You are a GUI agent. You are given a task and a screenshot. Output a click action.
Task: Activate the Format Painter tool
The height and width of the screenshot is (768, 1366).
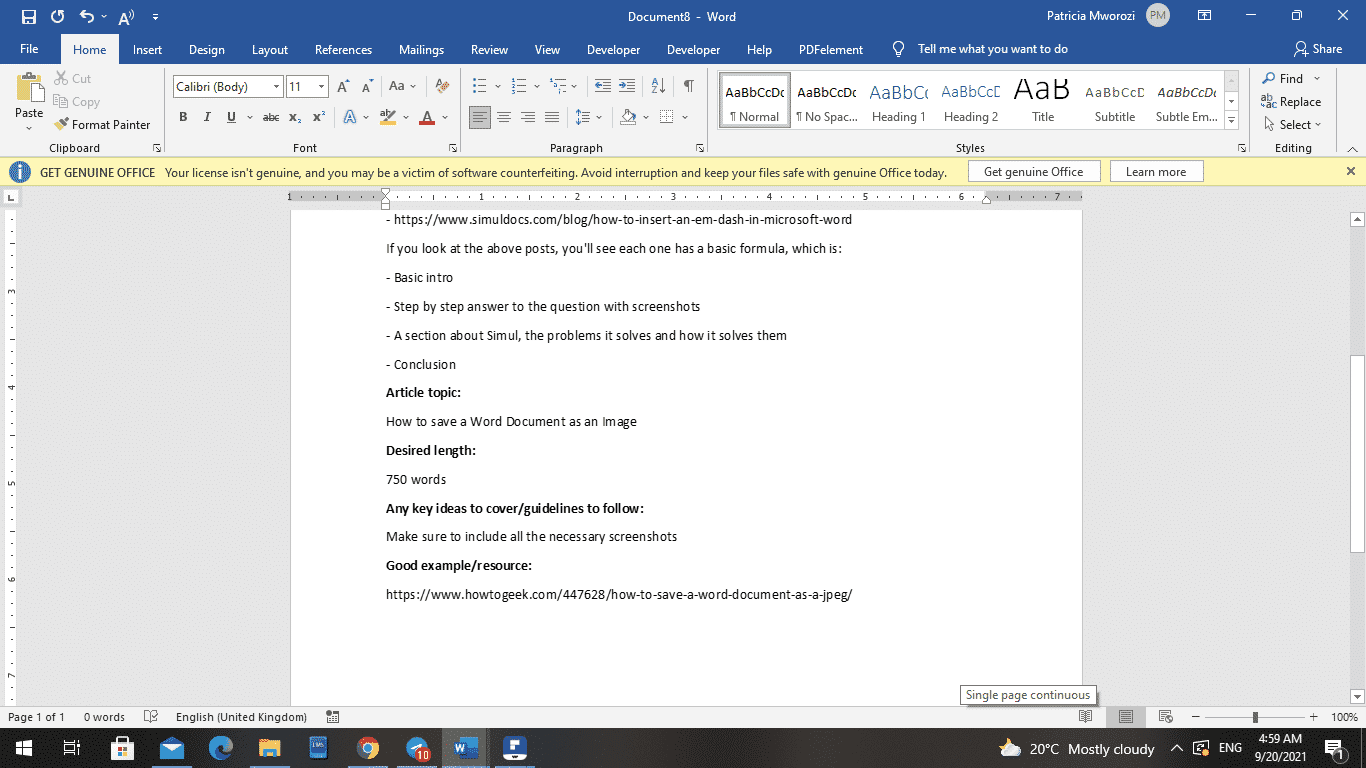(x=103, y=124)
